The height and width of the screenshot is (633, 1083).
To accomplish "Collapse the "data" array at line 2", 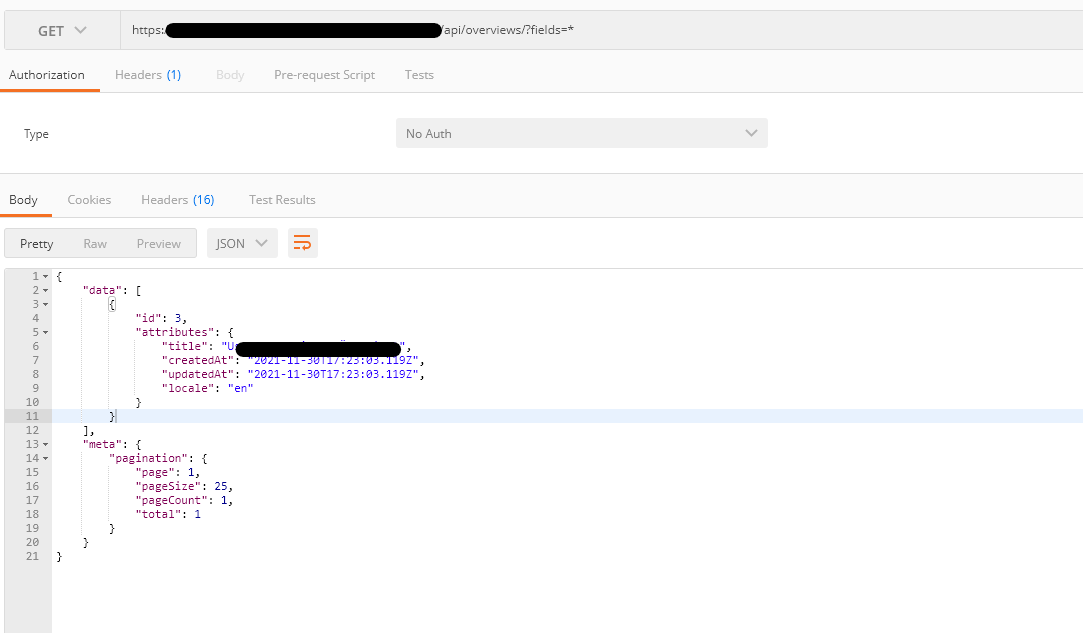I will [46, 290].
